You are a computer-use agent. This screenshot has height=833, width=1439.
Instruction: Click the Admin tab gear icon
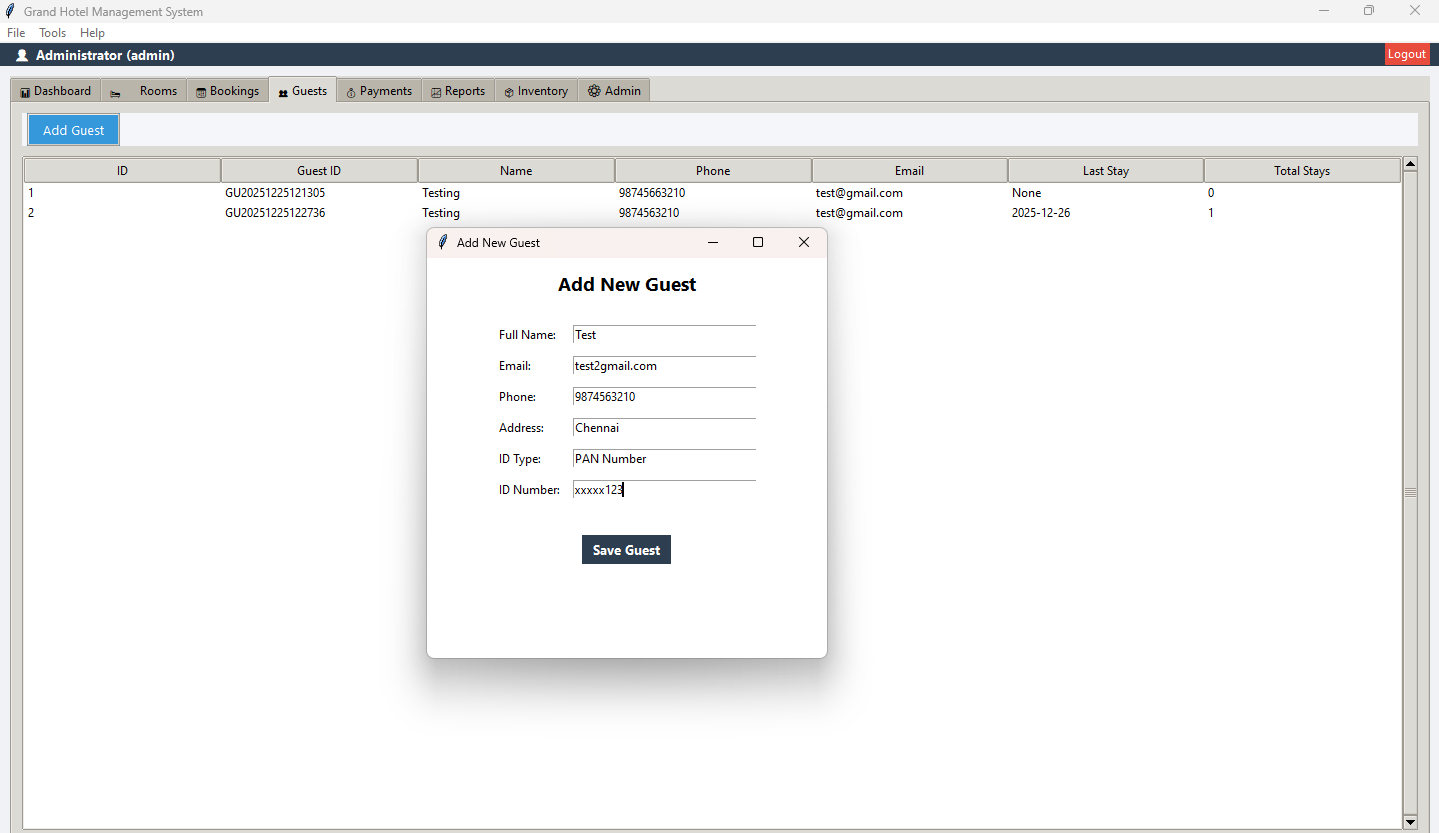594,91
